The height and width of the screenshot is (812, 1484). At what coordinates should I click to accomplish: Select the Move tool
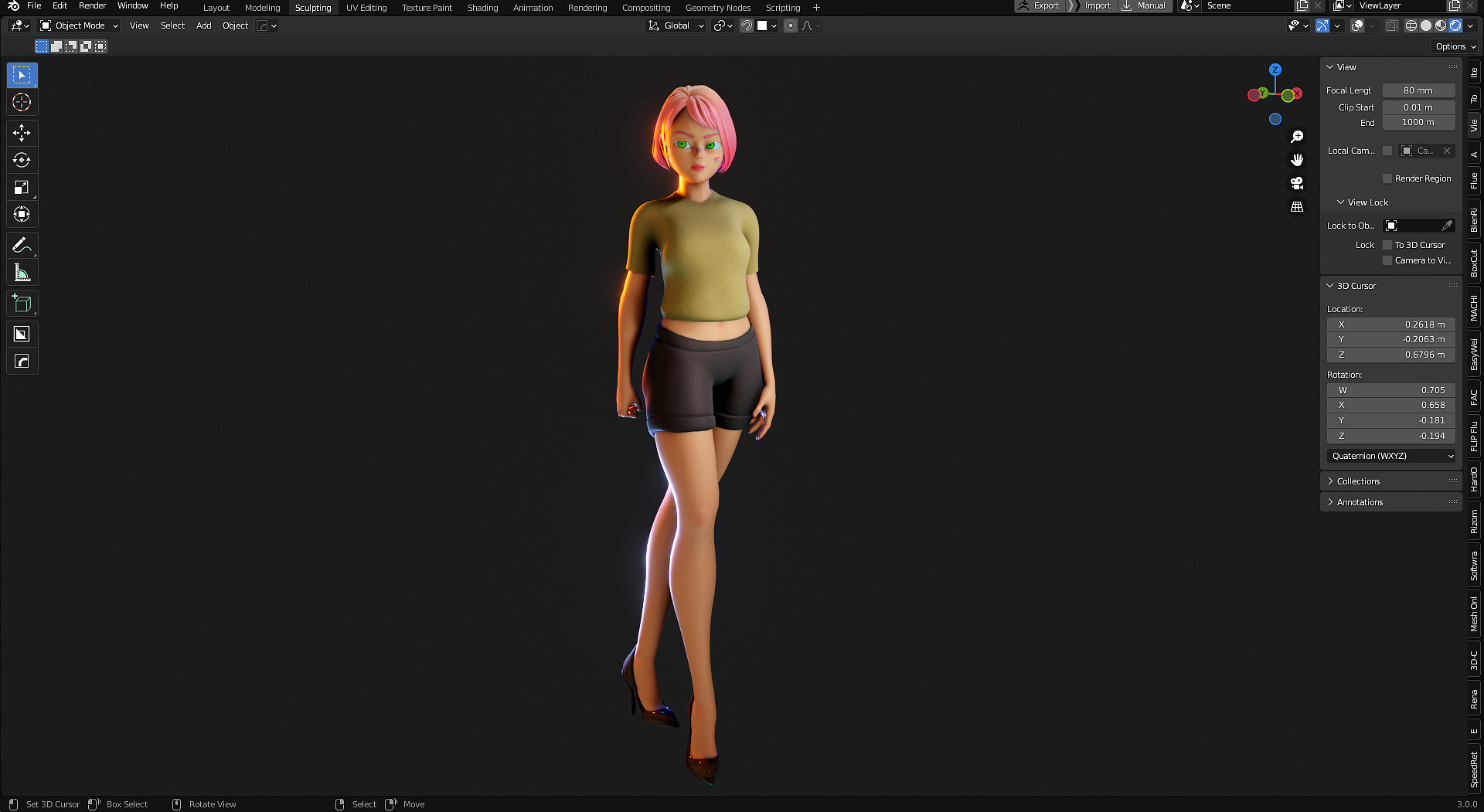click(x=22, y=133)
